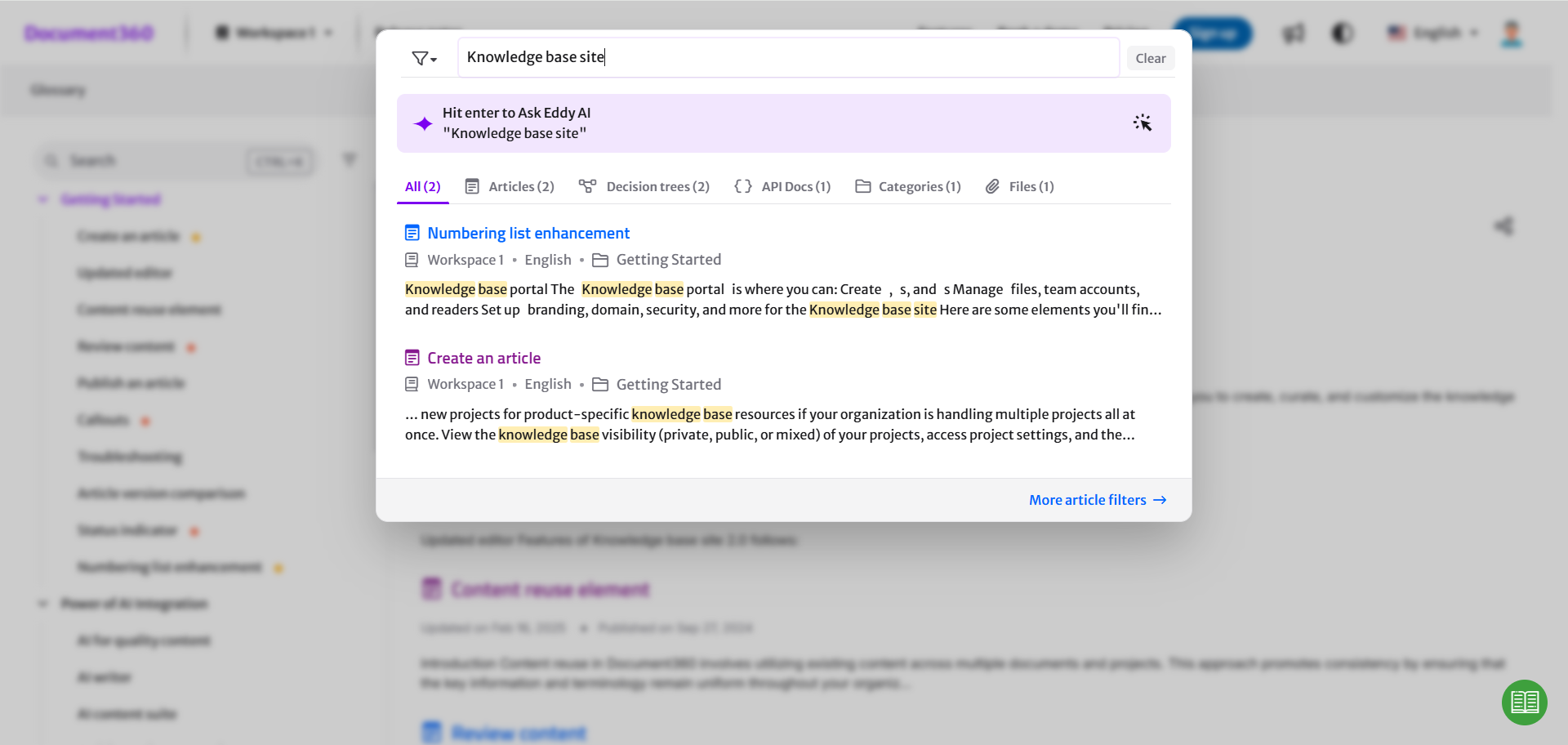The width and height of the screenshot is (1568, 745).
Task: Click the Articles tab document icon
Action: [x=472, y=186]
